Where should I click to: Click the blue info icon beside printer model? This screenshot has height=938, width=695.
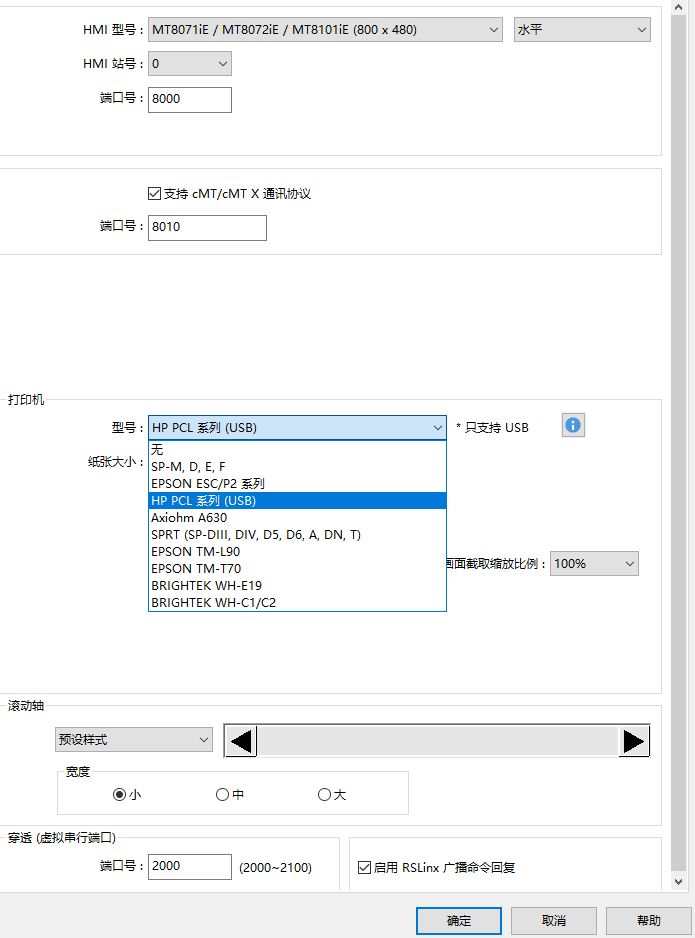[x=573, y=425]
